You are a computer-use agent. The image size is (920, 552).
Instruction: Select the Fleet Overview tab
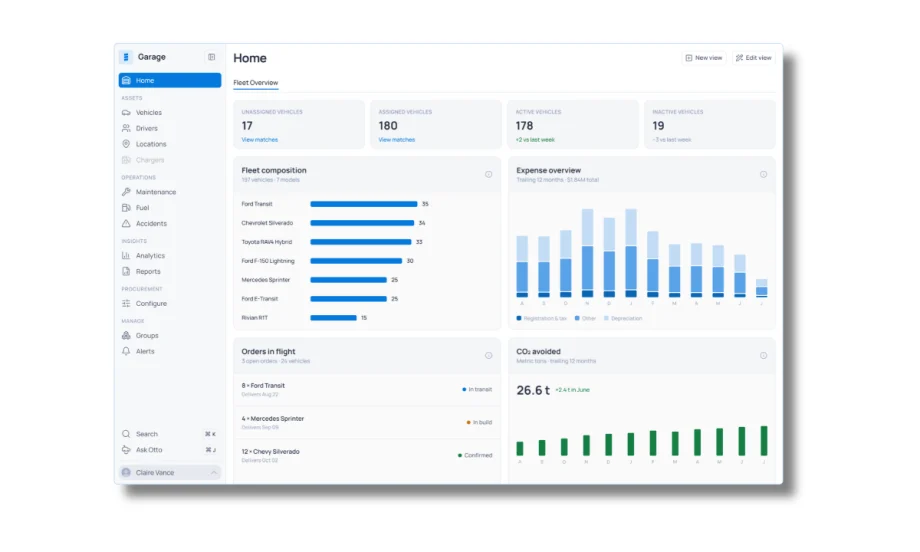(256, 83)
